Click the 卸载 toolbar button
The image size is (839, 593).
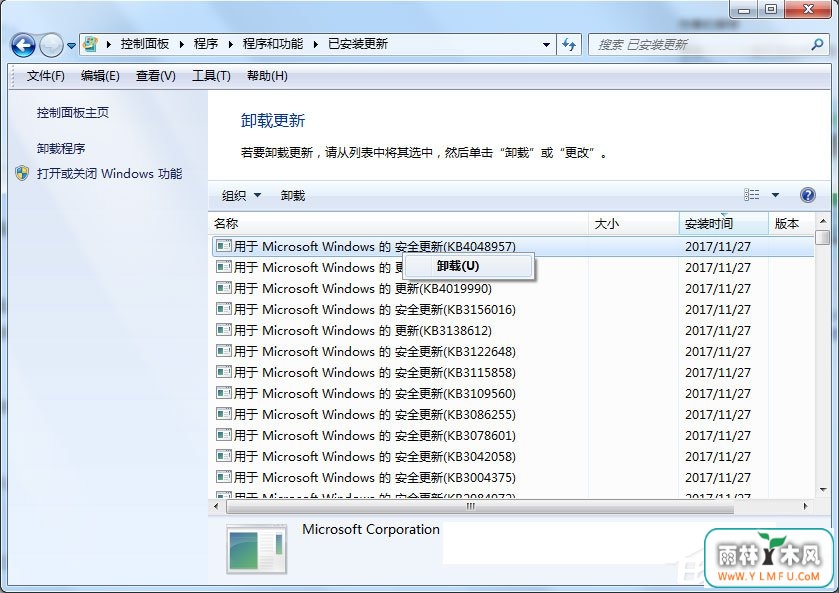[293, 195]
